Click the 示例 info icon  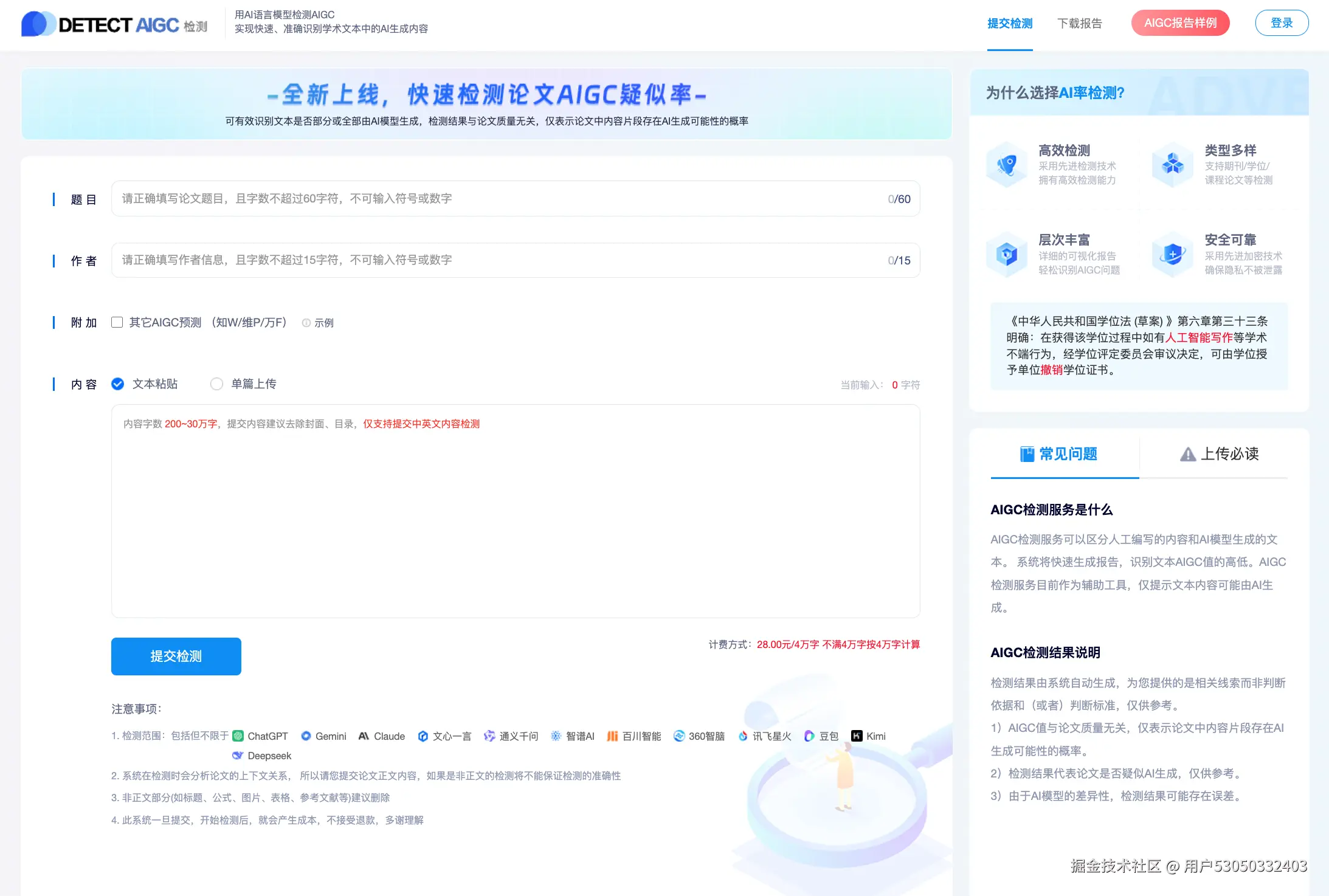click(306, 323)
